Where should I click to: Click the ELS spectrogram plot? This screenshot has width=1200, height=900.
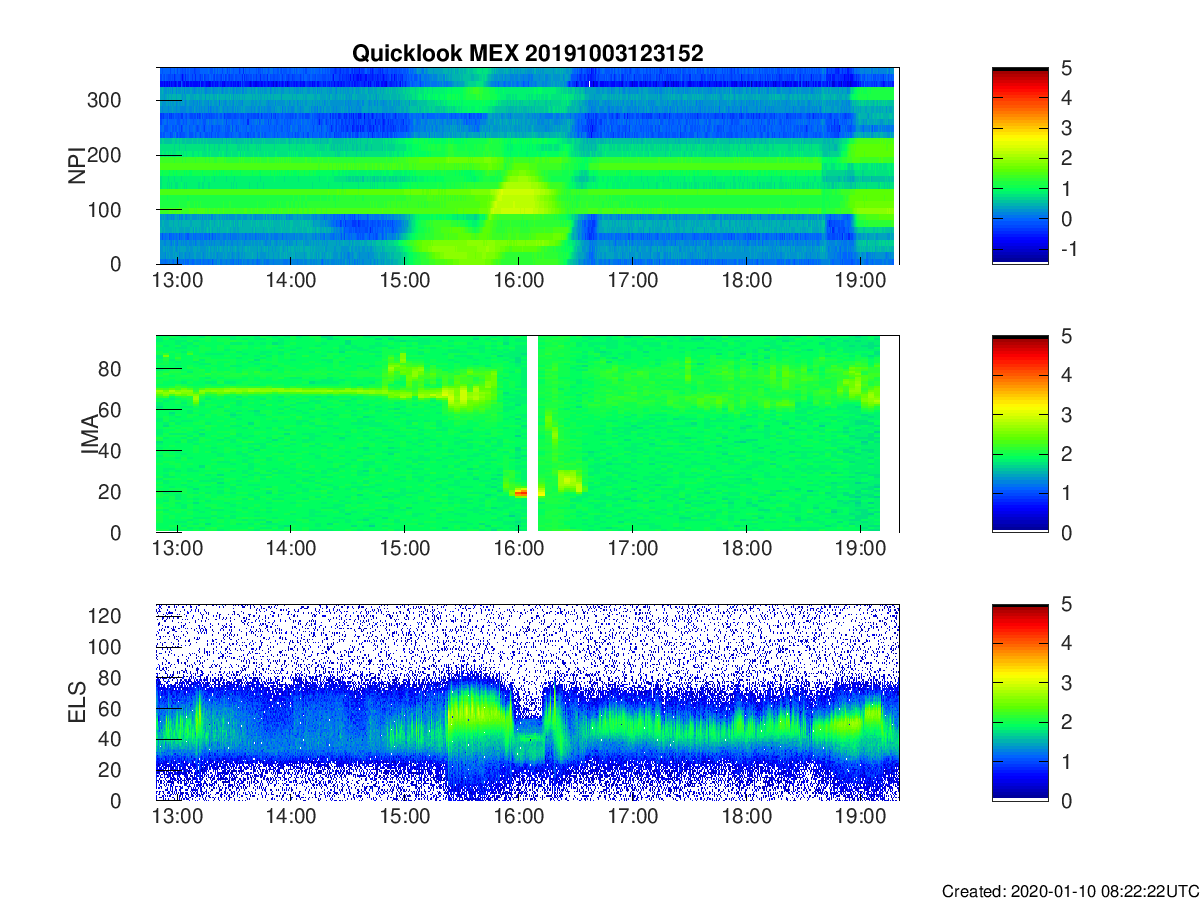527,702
